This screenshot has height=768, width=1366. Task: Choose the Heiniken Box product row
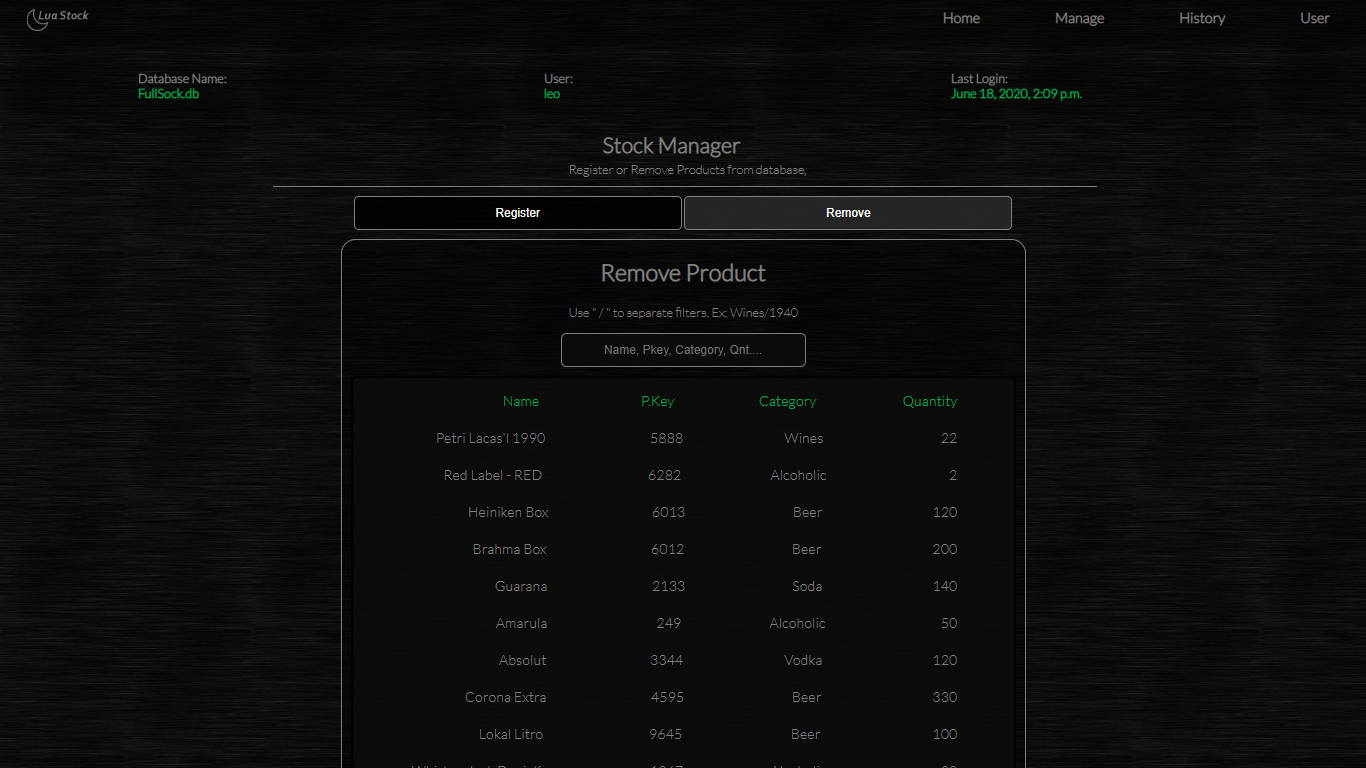coord(508,512)
